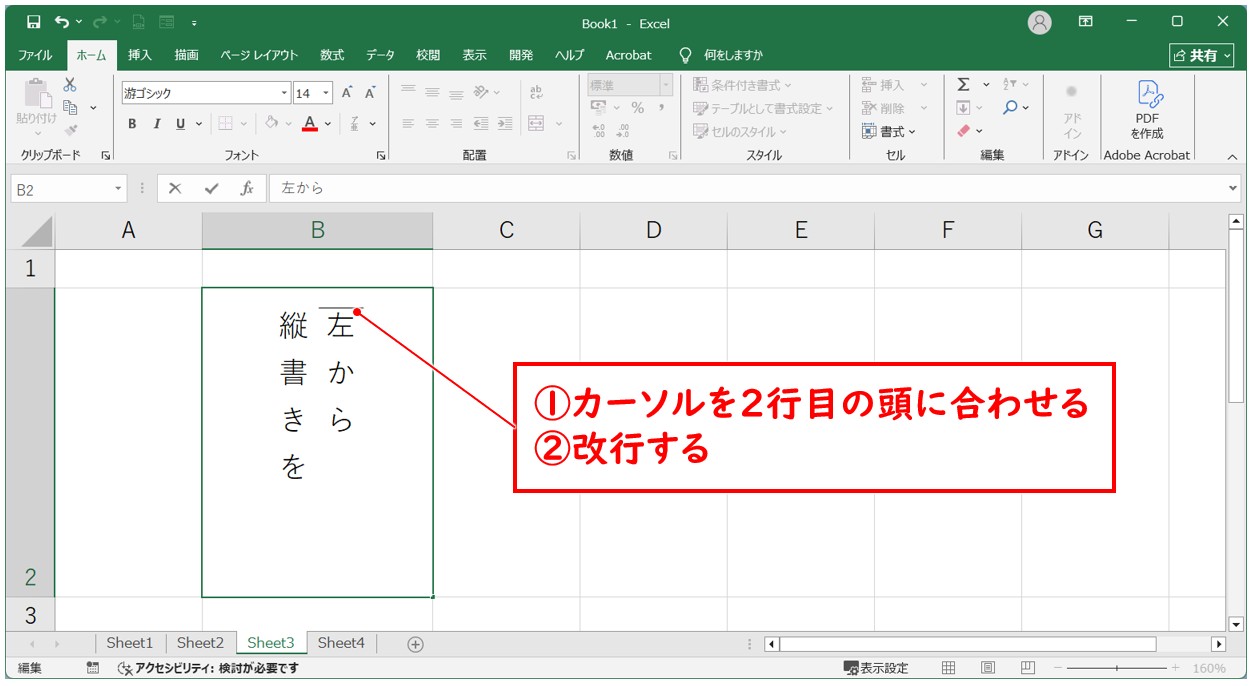
Task: Click the zoom level 160%
Action: tap(1209, 668)
